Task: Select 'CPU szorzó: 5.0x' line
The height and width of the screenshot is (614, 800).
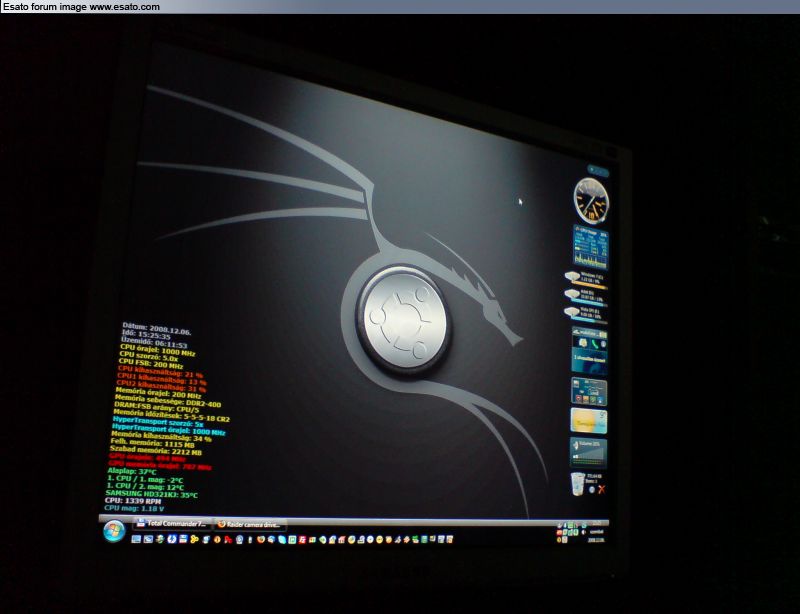Action: coord(148,356)
